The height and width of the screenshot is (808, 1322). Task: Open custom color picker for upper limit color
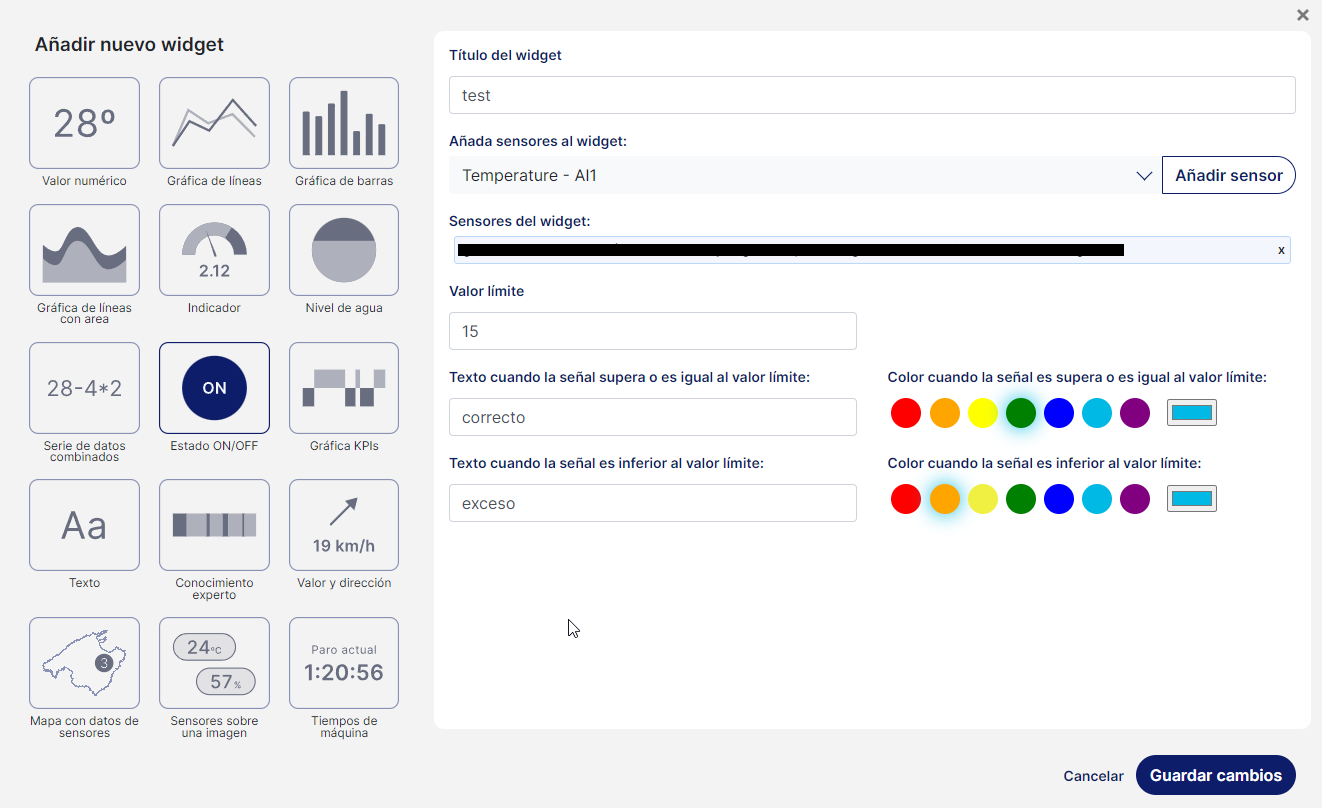coord(1191,413)
